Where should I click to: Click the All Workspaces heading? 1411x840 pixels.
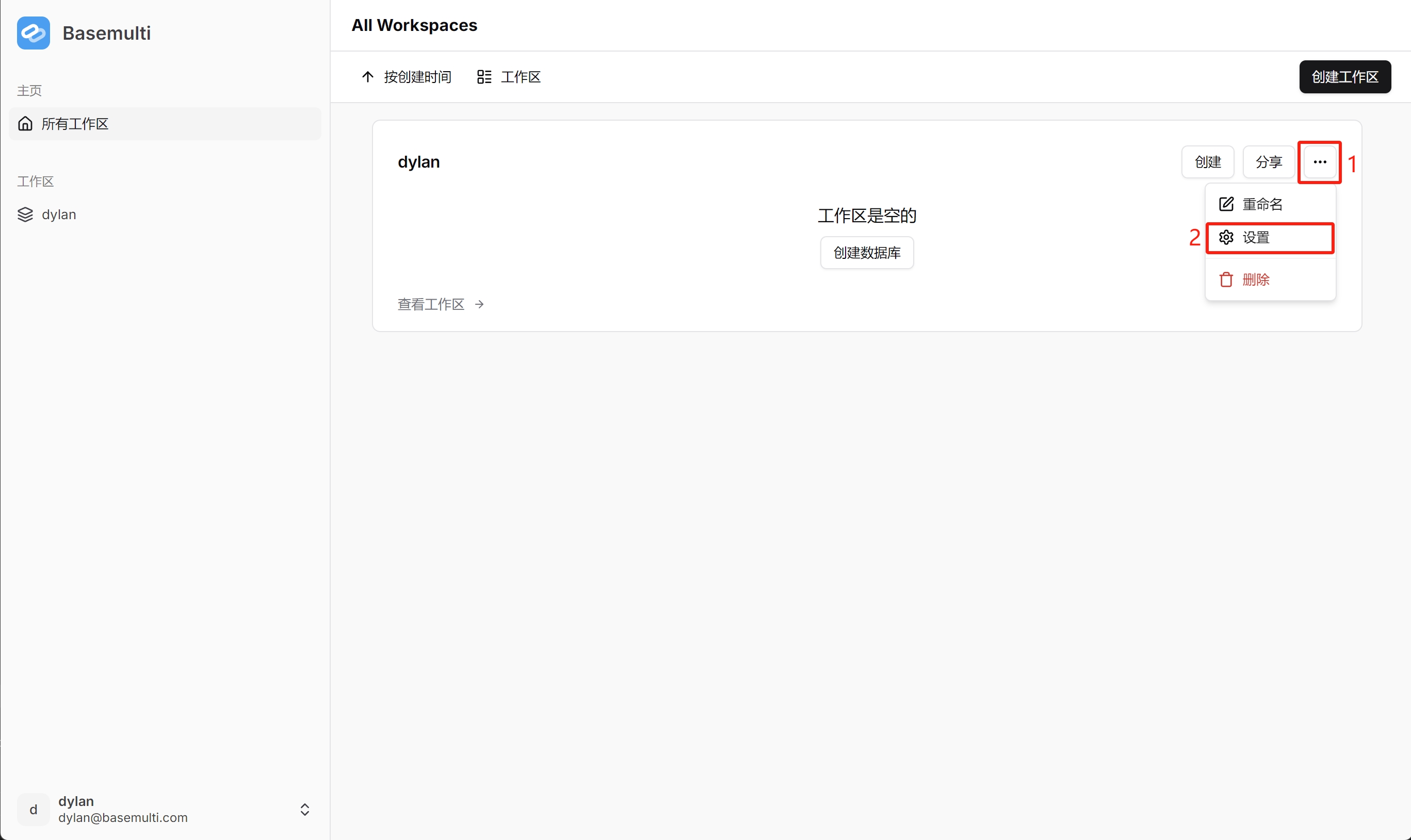[414, 25]
